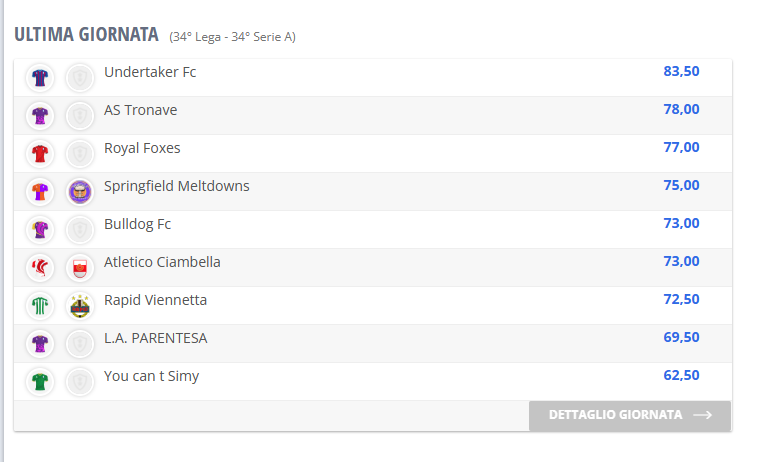This screenshot has width=775, height=462.
Task: Click Undertaker Fc's blue-red striped jersey icon
Action: (40, 78)
